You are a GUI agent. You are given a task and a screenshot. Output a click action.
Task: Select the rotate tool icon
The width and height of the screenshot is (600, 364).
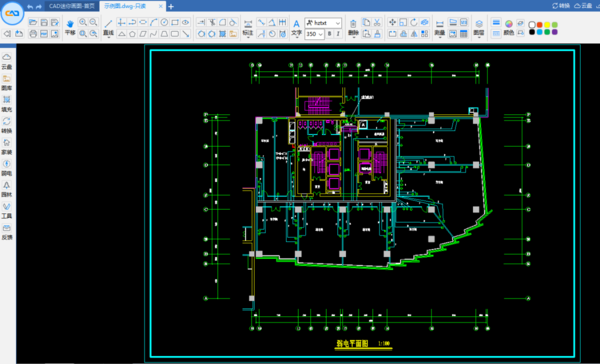(414, 22)
